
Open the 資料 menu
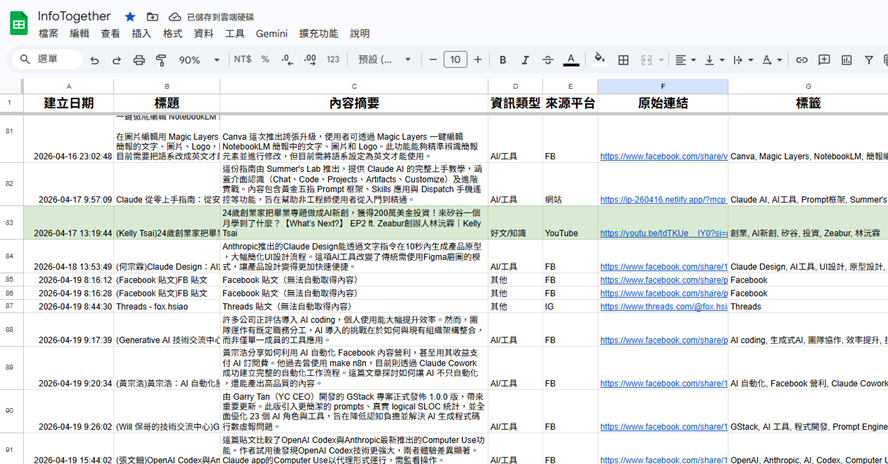(x=203, y=33)
